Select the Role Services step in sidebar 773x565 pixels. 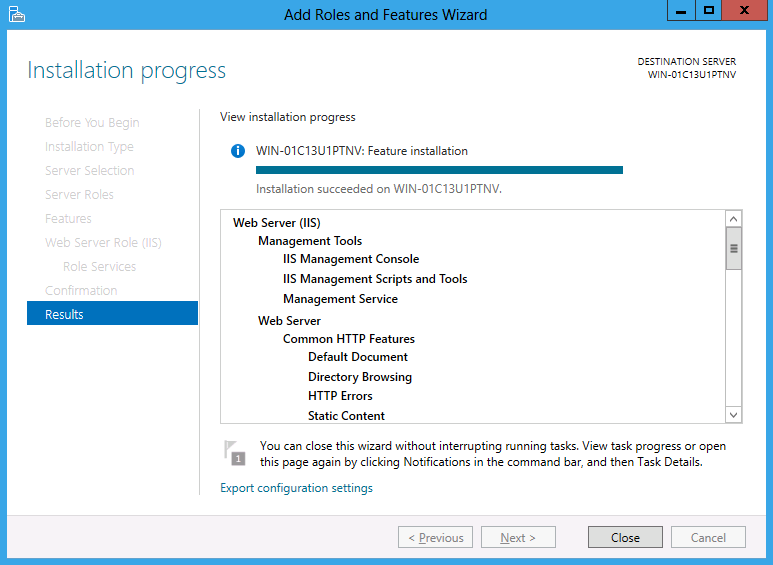(100, 267)
